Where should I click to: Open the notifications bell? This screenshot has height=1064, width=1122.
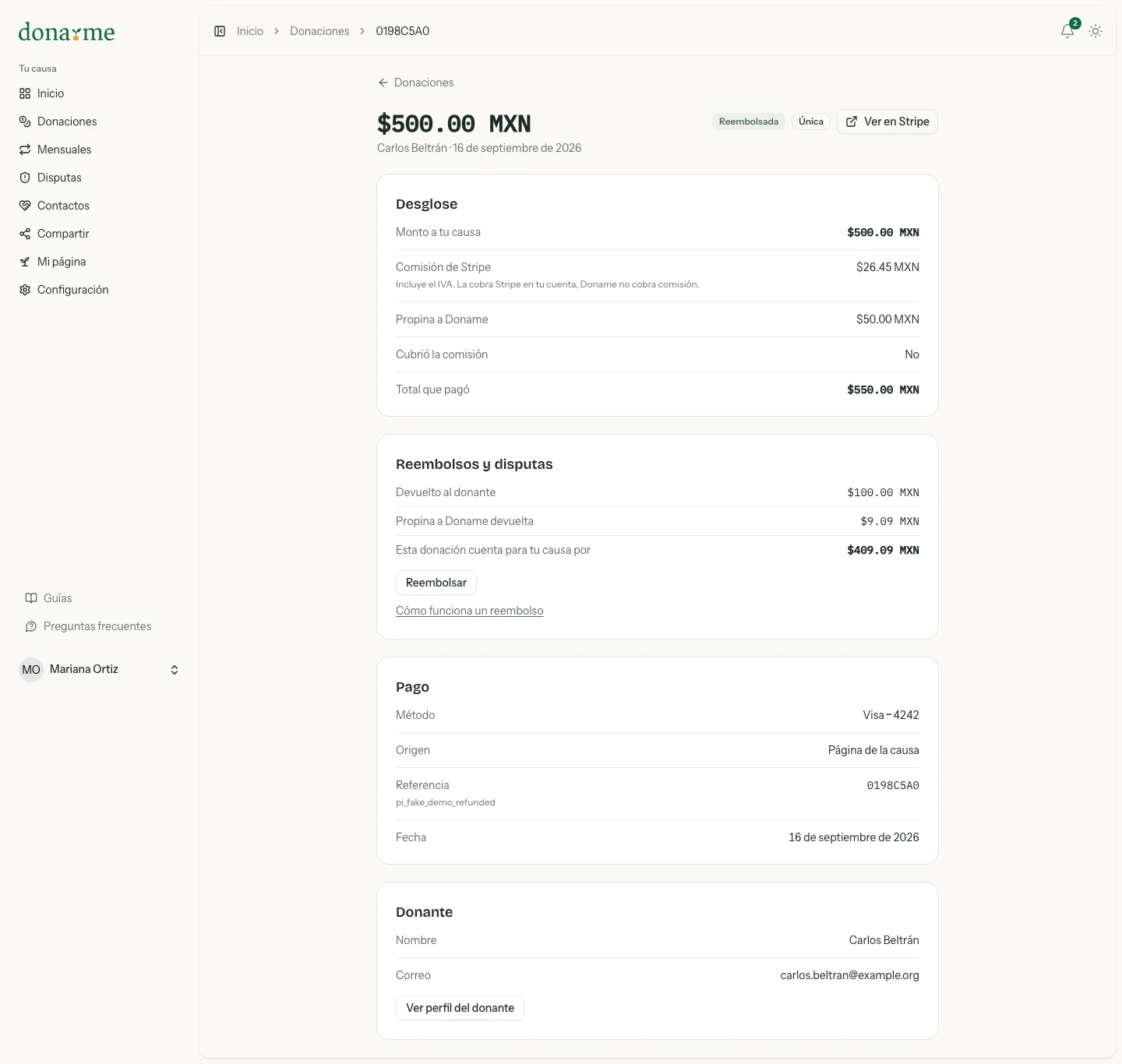coord(1067,31)
